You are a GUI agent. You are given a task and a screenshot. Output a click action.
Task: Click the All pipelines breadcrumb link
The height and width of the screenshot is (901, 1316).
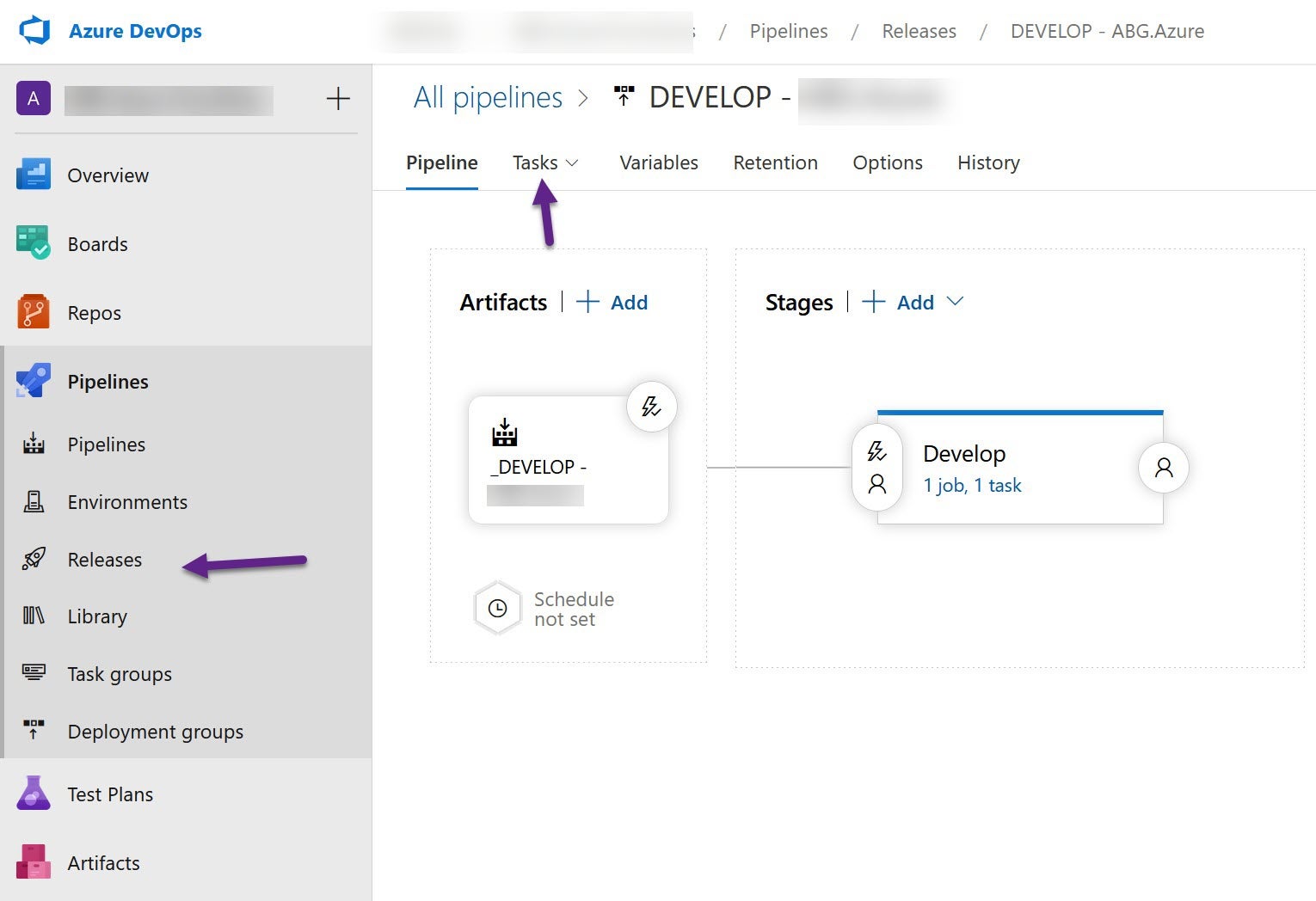(488, 98)
